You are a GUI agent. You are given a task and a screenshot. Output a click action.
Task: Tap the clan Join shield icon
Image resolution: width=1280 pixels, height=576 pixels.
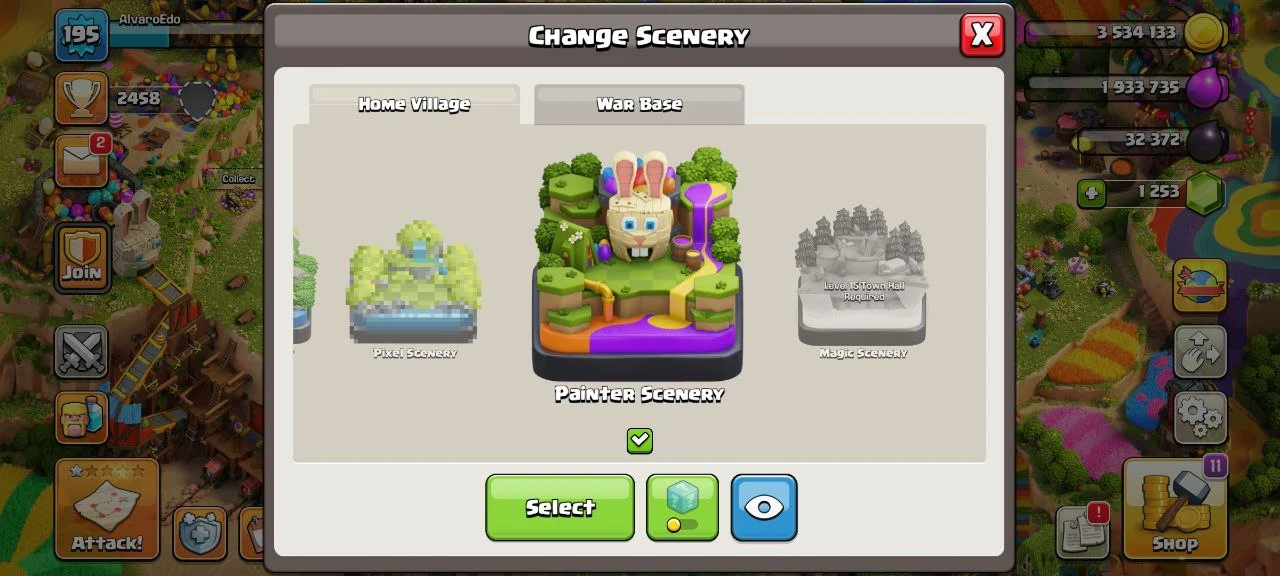pyautogui.click(x=82, y=257)
